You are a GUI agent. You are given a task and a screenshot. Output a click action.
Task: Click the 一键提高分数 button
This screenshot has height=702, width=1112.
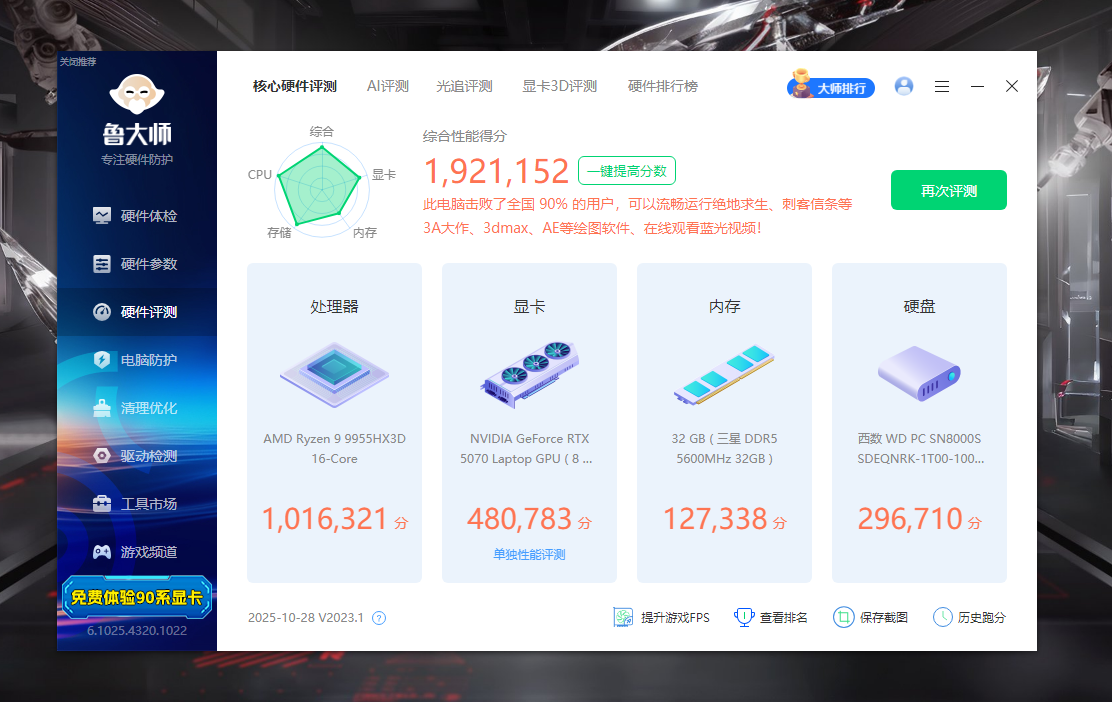pos(627,171)
